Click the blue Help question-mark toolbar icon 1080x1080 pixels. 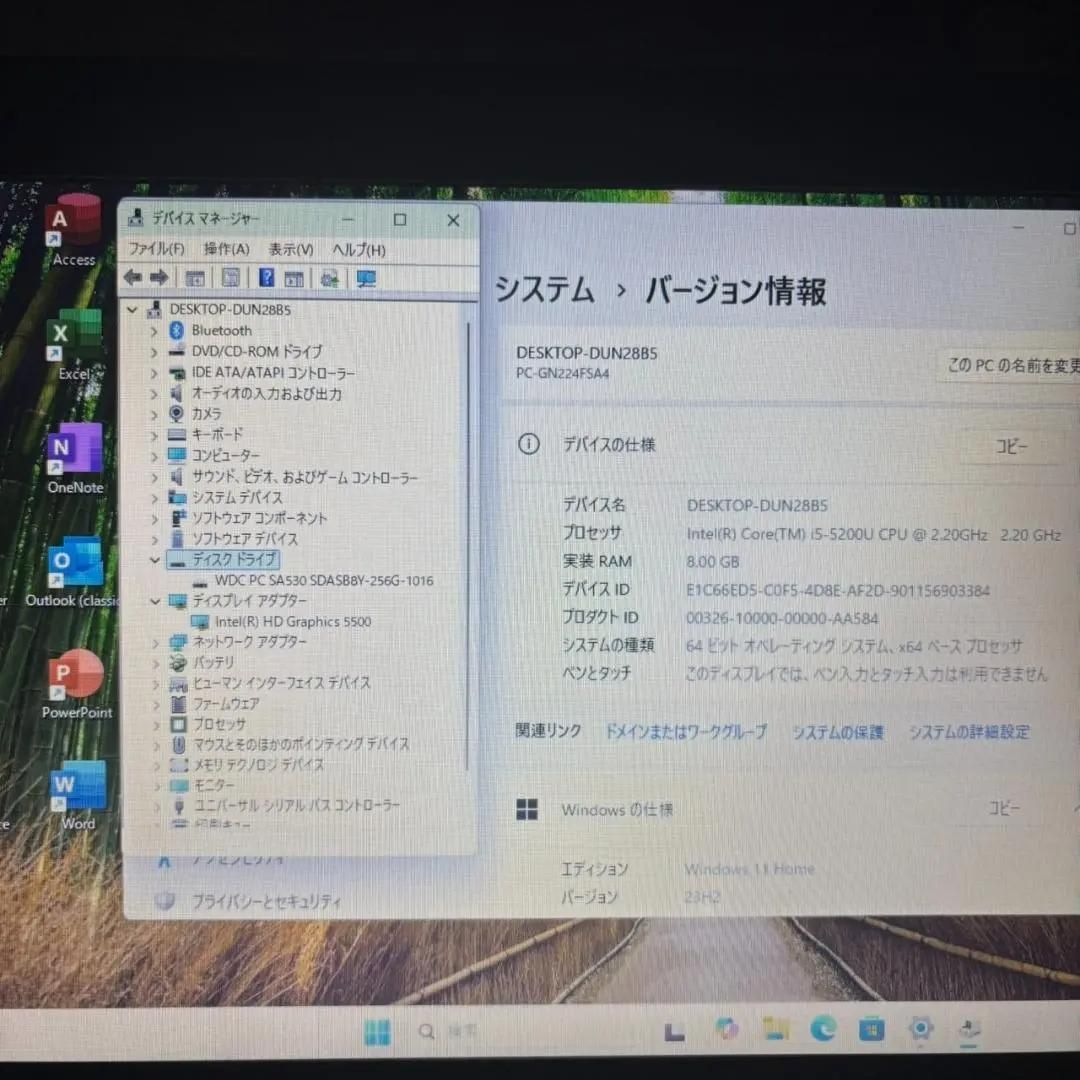267,278
